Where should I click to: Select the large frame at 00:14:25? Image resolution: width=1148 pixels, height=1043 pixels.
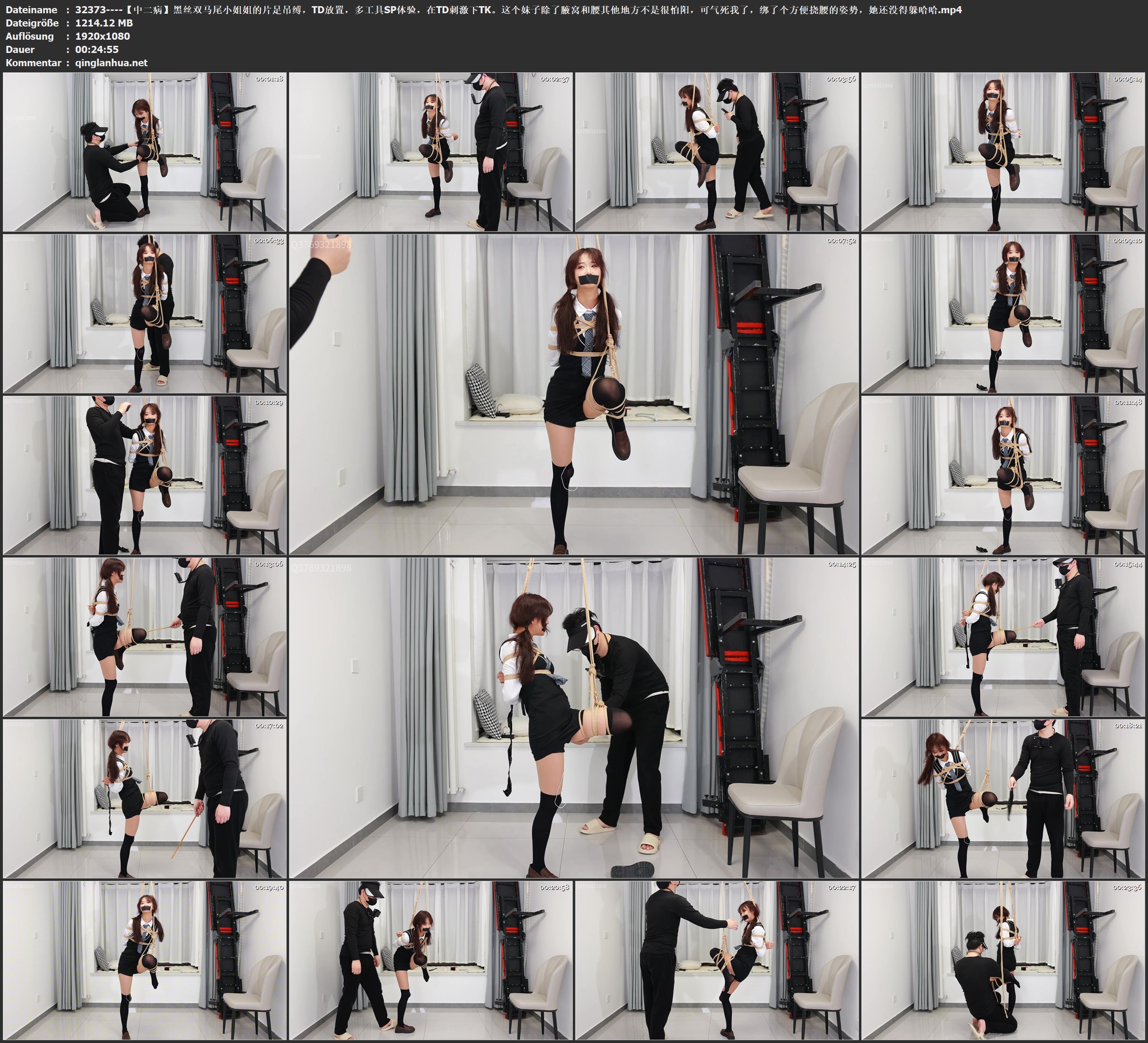[573, 717]
